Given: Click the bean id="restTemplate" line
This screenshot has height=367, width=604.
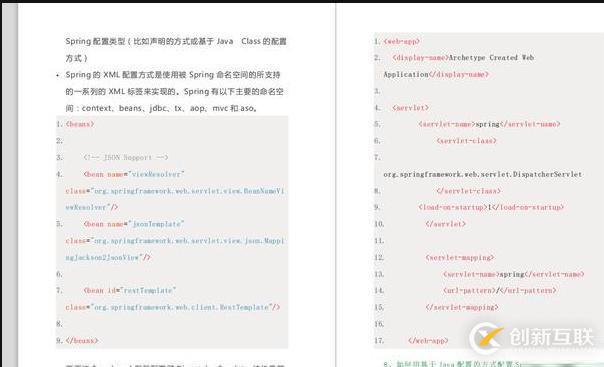Looking at the screenshot, I should point(130,290).
